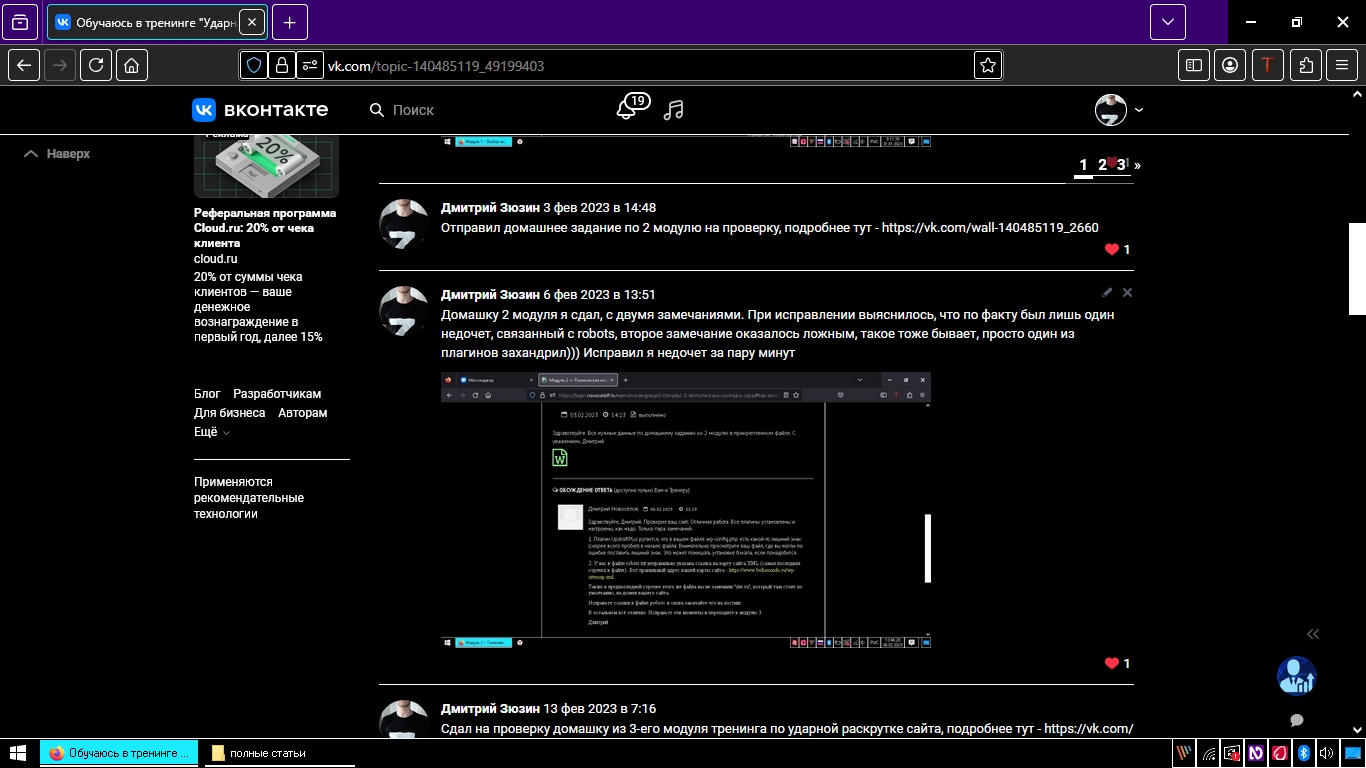Open Блог footer link
Image resolution: width=1366 pixels, height=768 pixels.
pyautogui.click(x=207, y=394)
